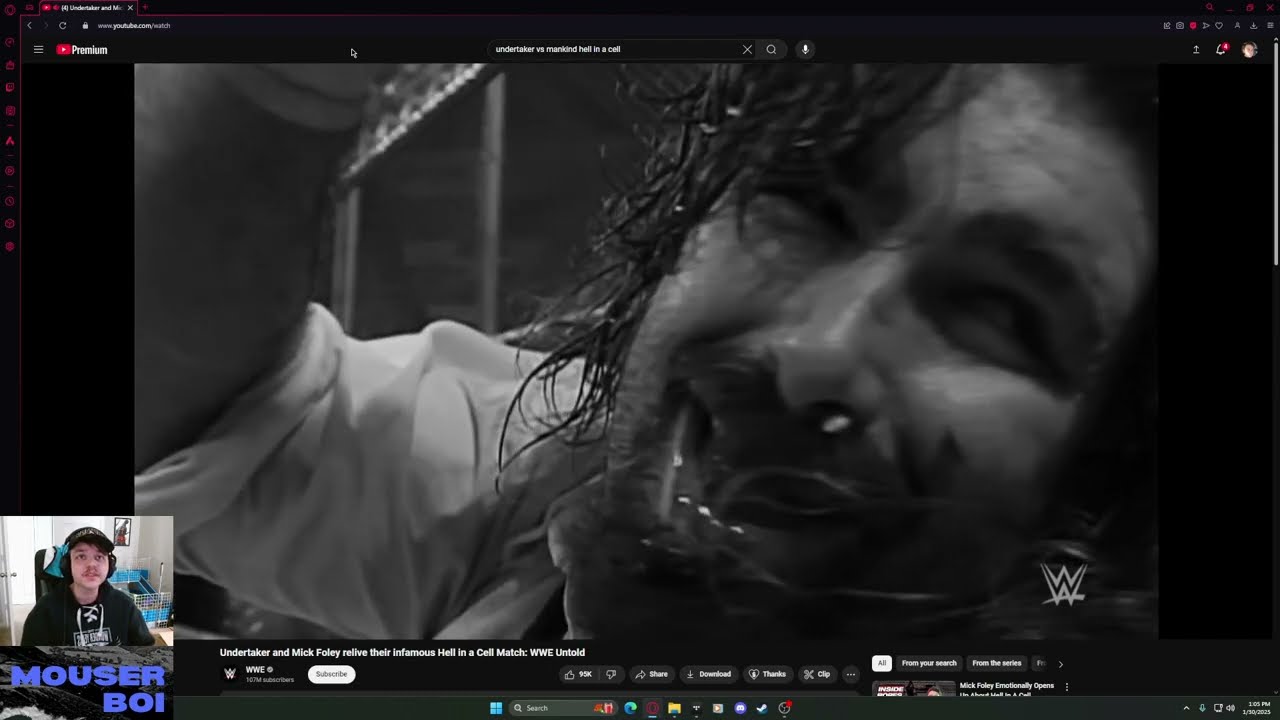Subscribe to the WWE channel
This screenshot has width=1280, height=720.
[x=331, y=674]
